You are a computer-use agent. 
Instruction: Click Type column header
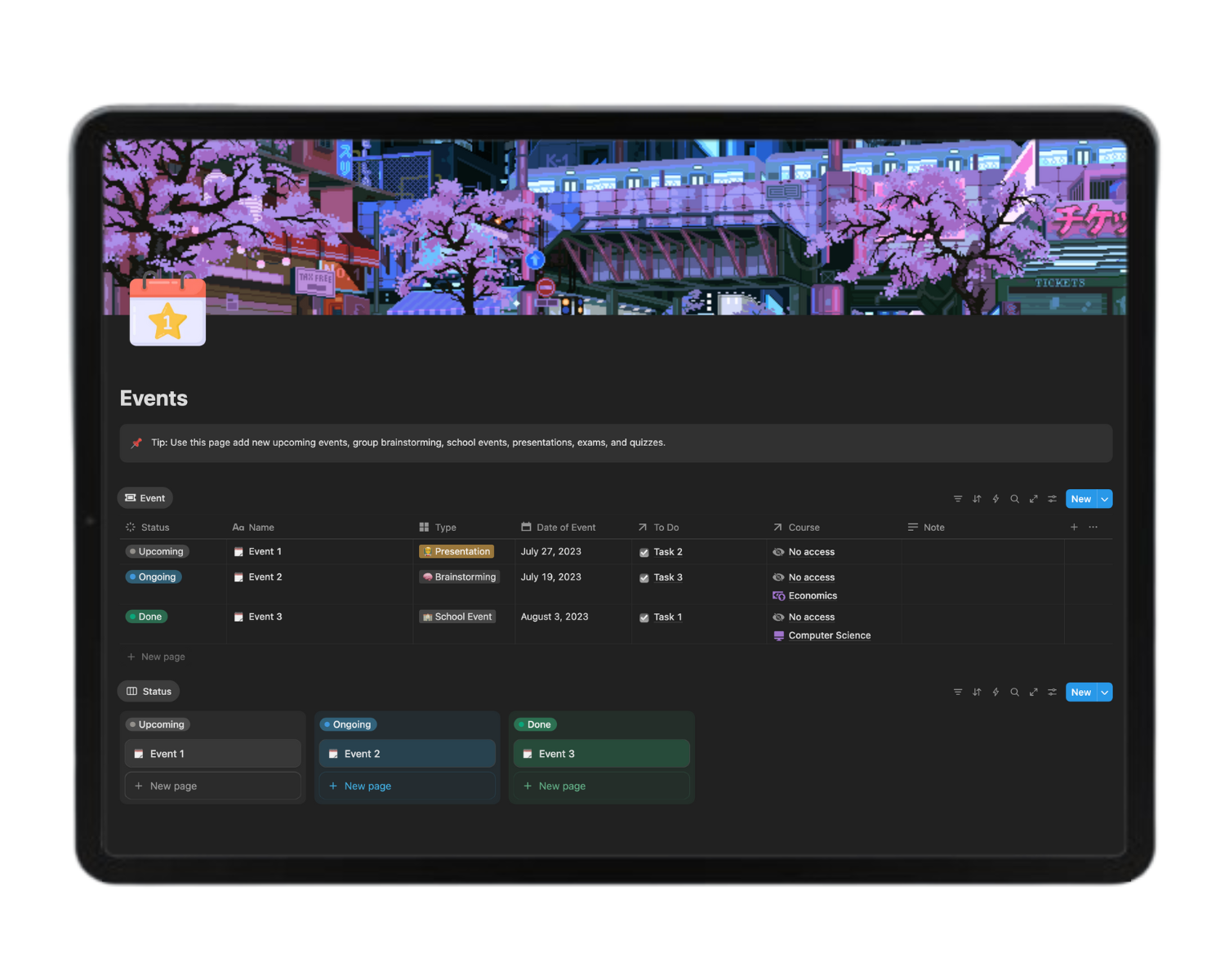click(438, 528)
